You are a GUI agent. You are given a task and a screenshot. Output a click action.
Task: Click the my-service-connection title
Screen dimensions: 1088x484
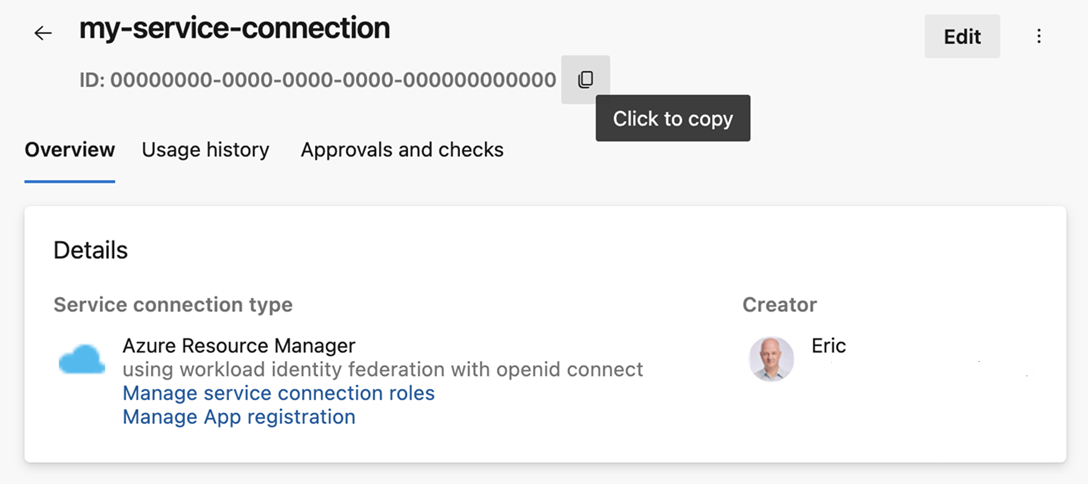tap(234, 29)
